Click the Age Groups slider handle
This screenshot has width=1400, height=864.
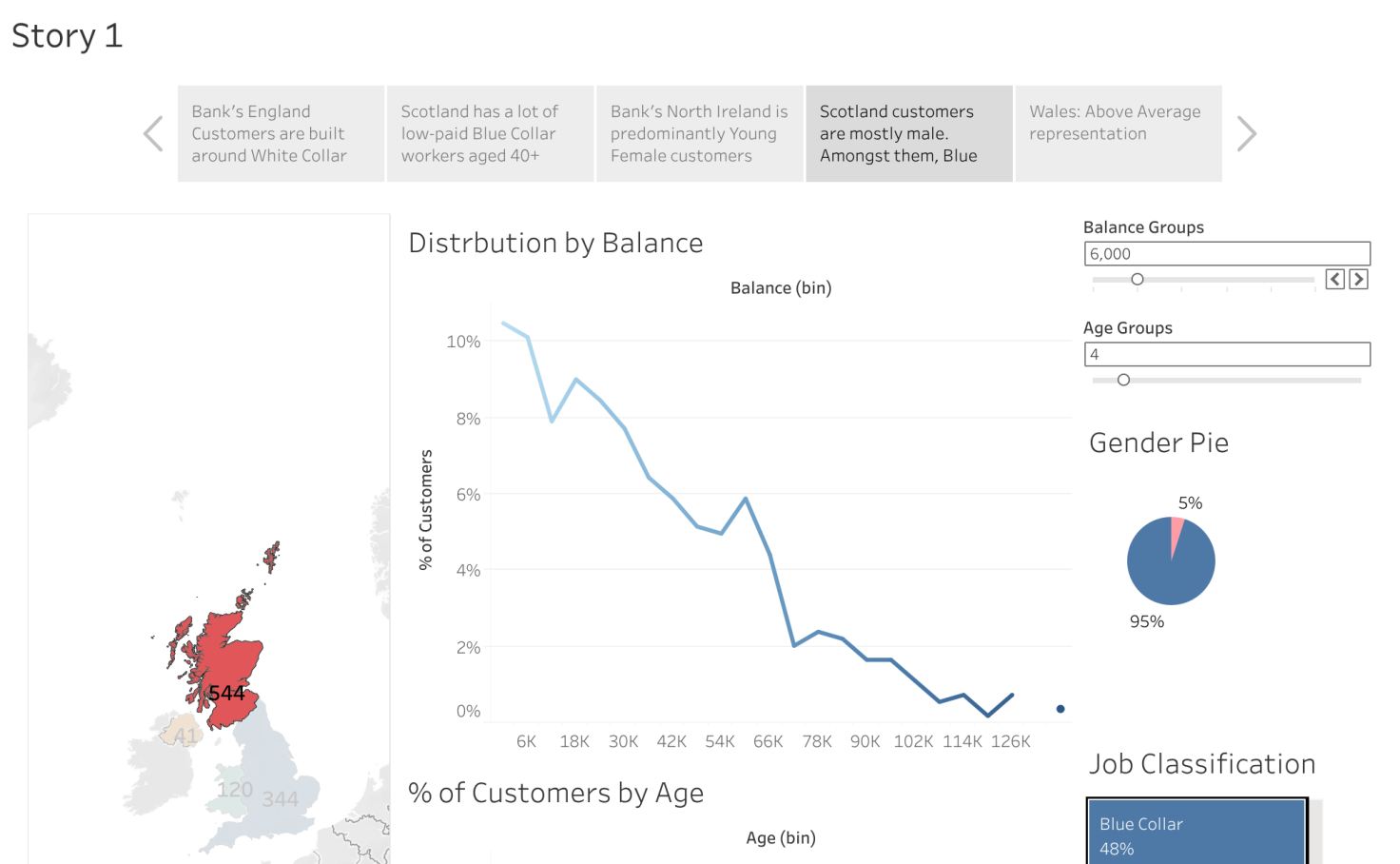(x=1123, y=379)
